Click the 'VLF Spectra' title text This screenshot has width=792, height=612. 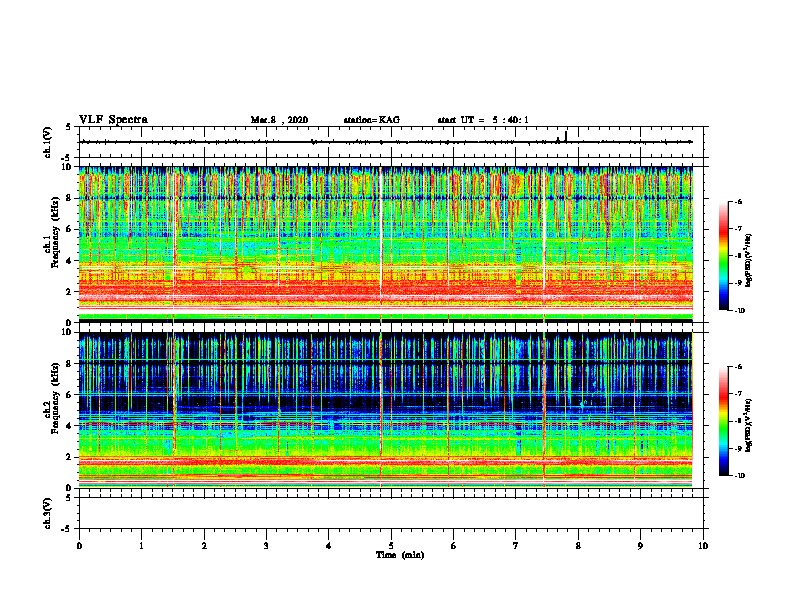pyautogui.click(x=113, y=120)
